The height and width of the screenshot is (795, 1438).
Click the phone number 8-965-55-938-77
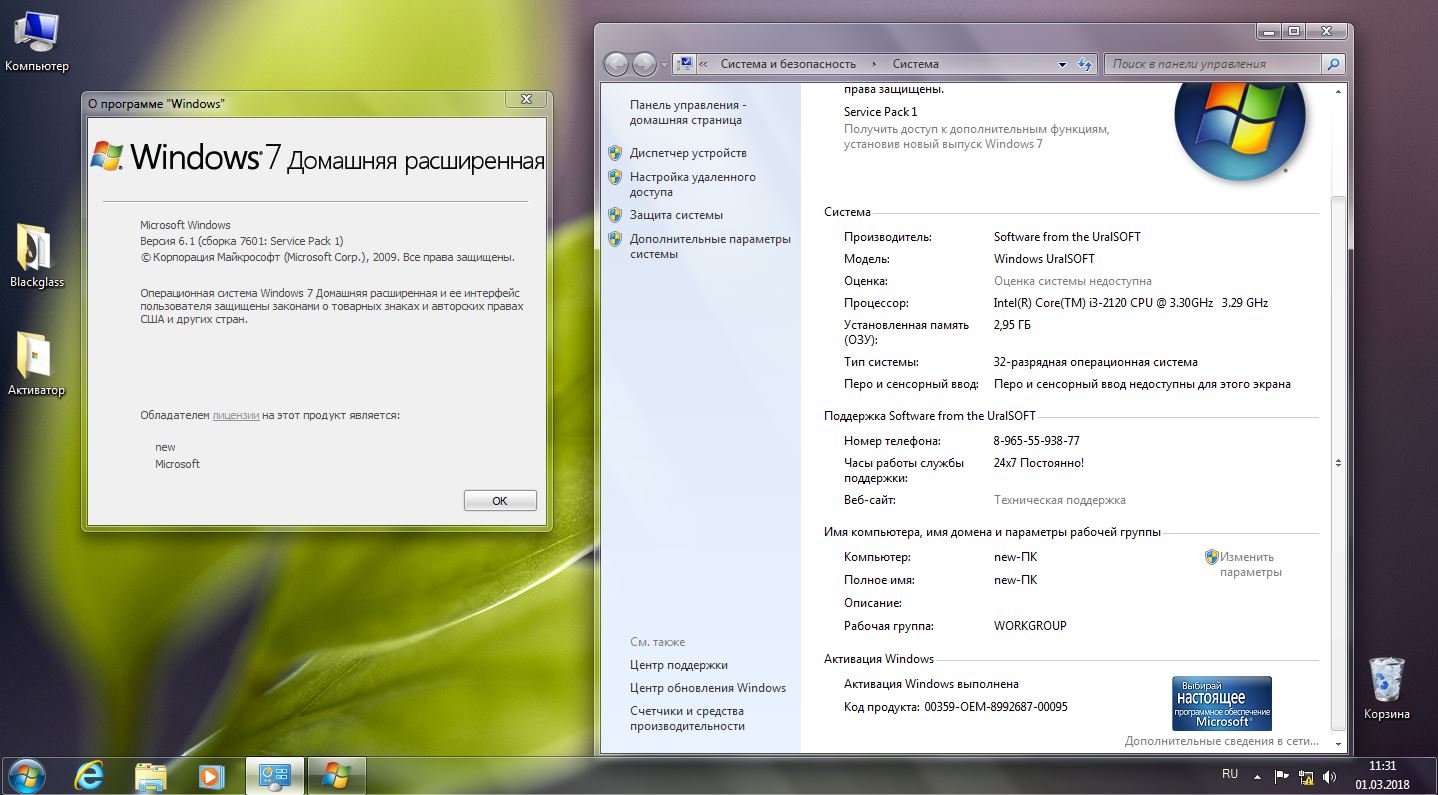click(x=1036, y=441)
